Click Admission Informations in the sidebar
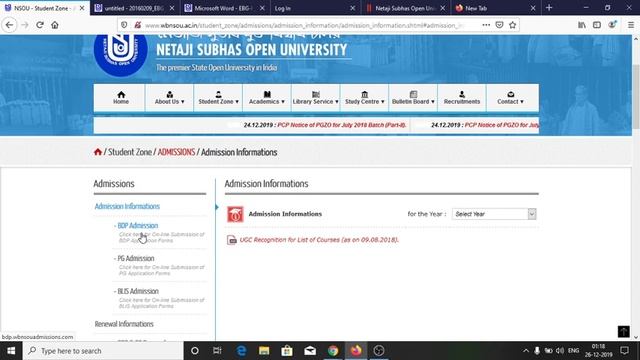 (127, 206)
